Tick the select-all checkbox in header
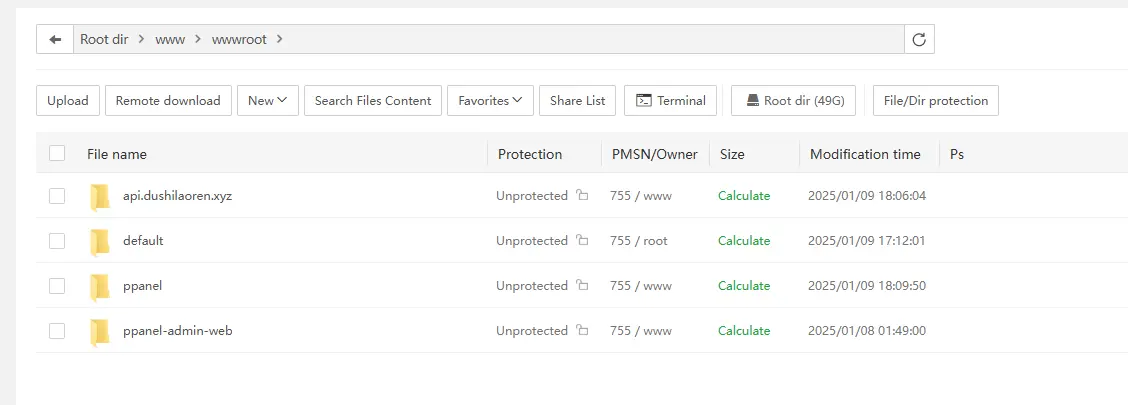 [x=57, y=153]
